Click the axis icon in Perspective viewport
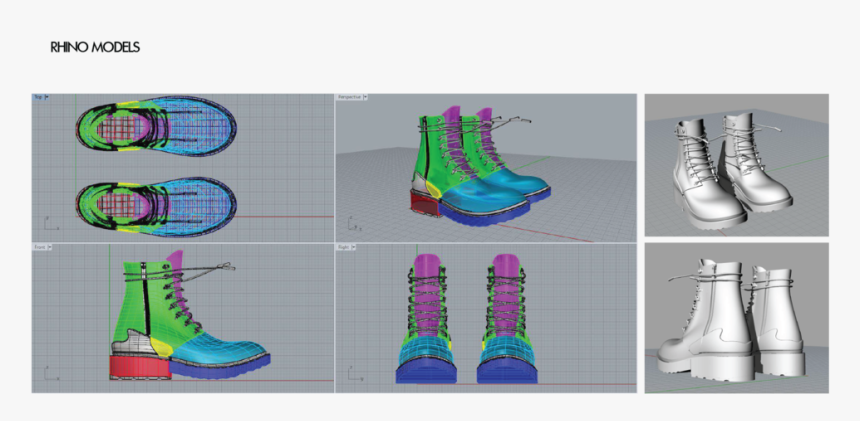This screenshot has width=860, height=421. pyautogui.click(x=354, y=224)
